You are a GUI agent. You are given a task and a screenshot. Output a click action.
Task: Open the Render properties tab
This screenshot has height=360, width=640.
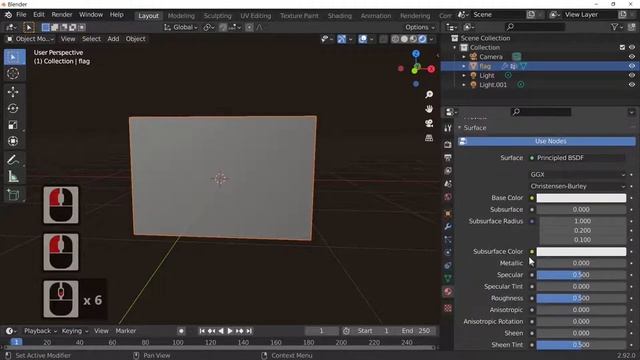[448, 144]
